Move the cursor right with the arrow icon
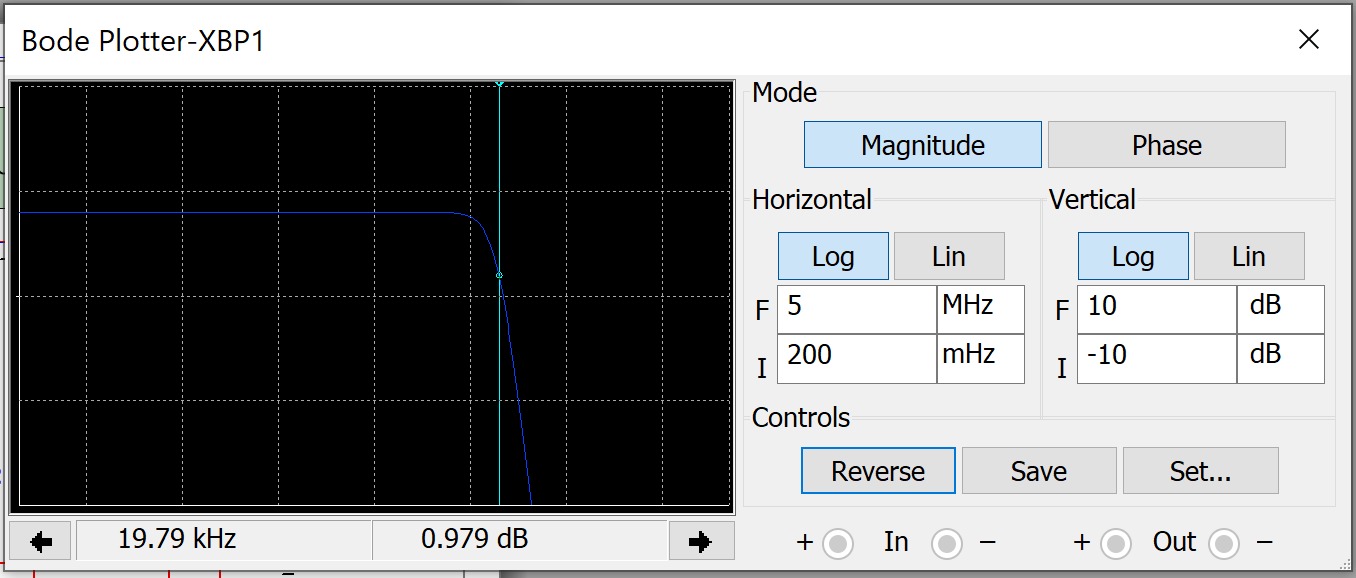The image size is (1356, 578). (702, 540)
